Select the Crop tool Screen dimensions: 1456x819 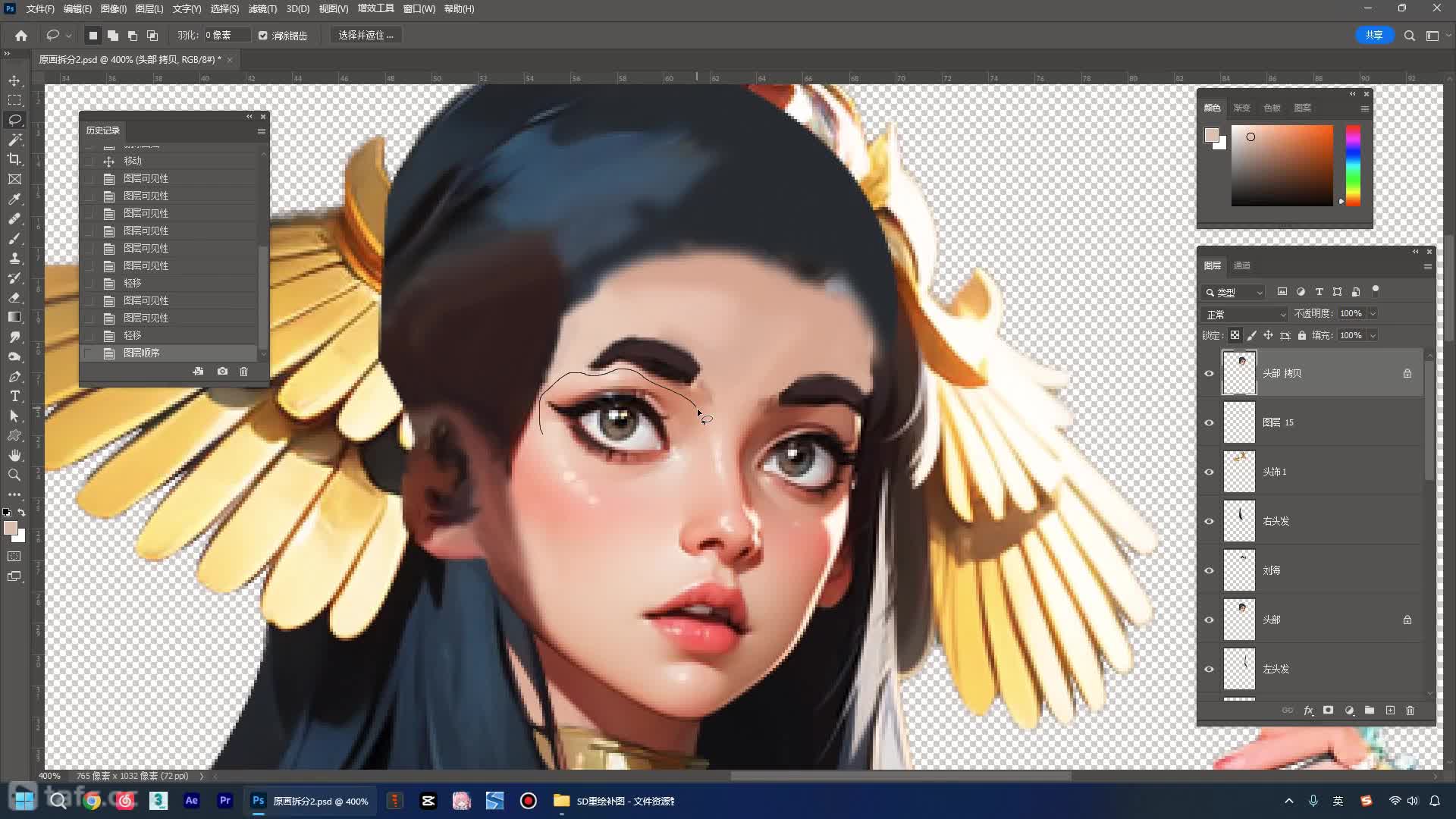click(x=14, y=159)
